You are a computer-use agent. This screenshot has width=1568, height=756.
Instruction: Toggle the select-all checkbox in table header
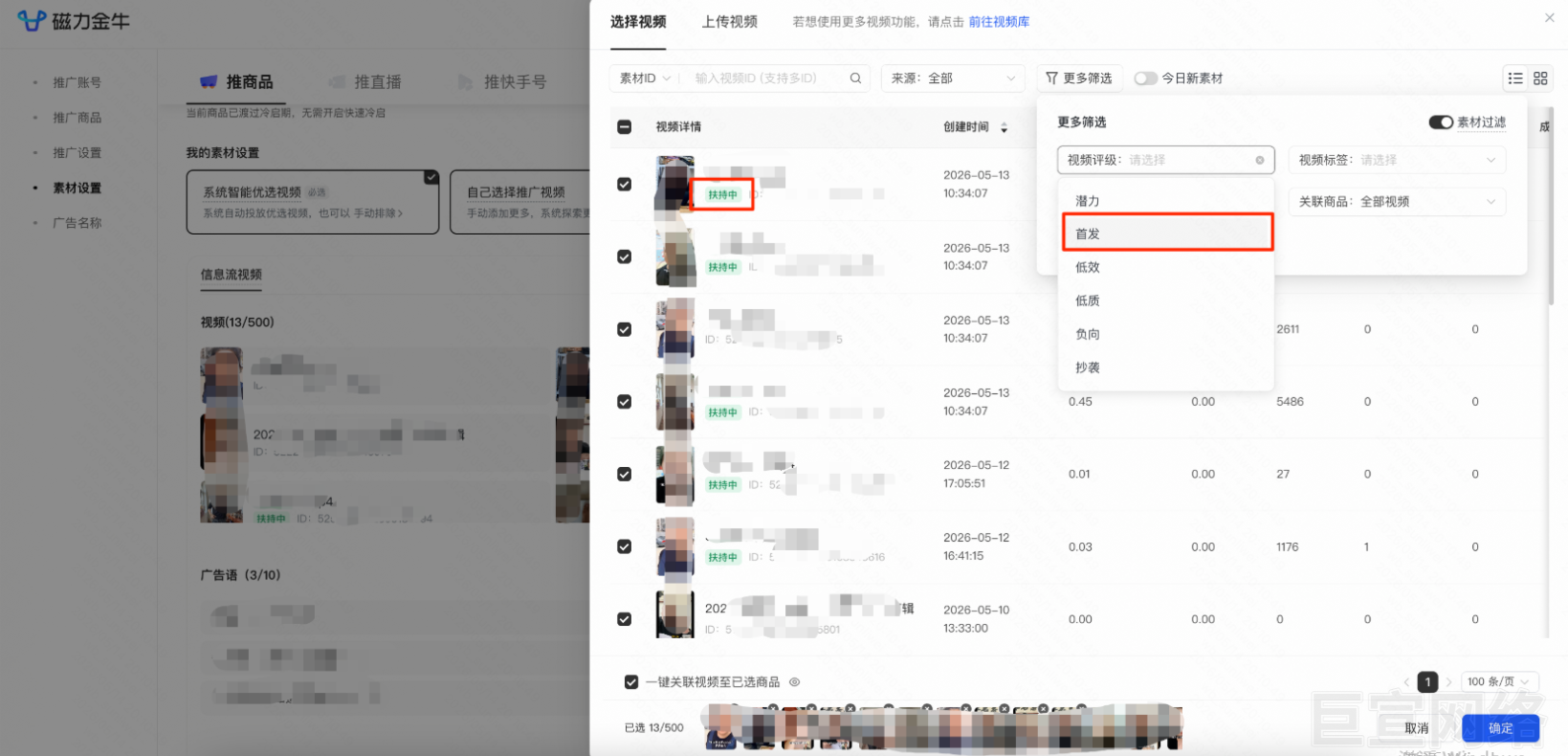point(625,127)
